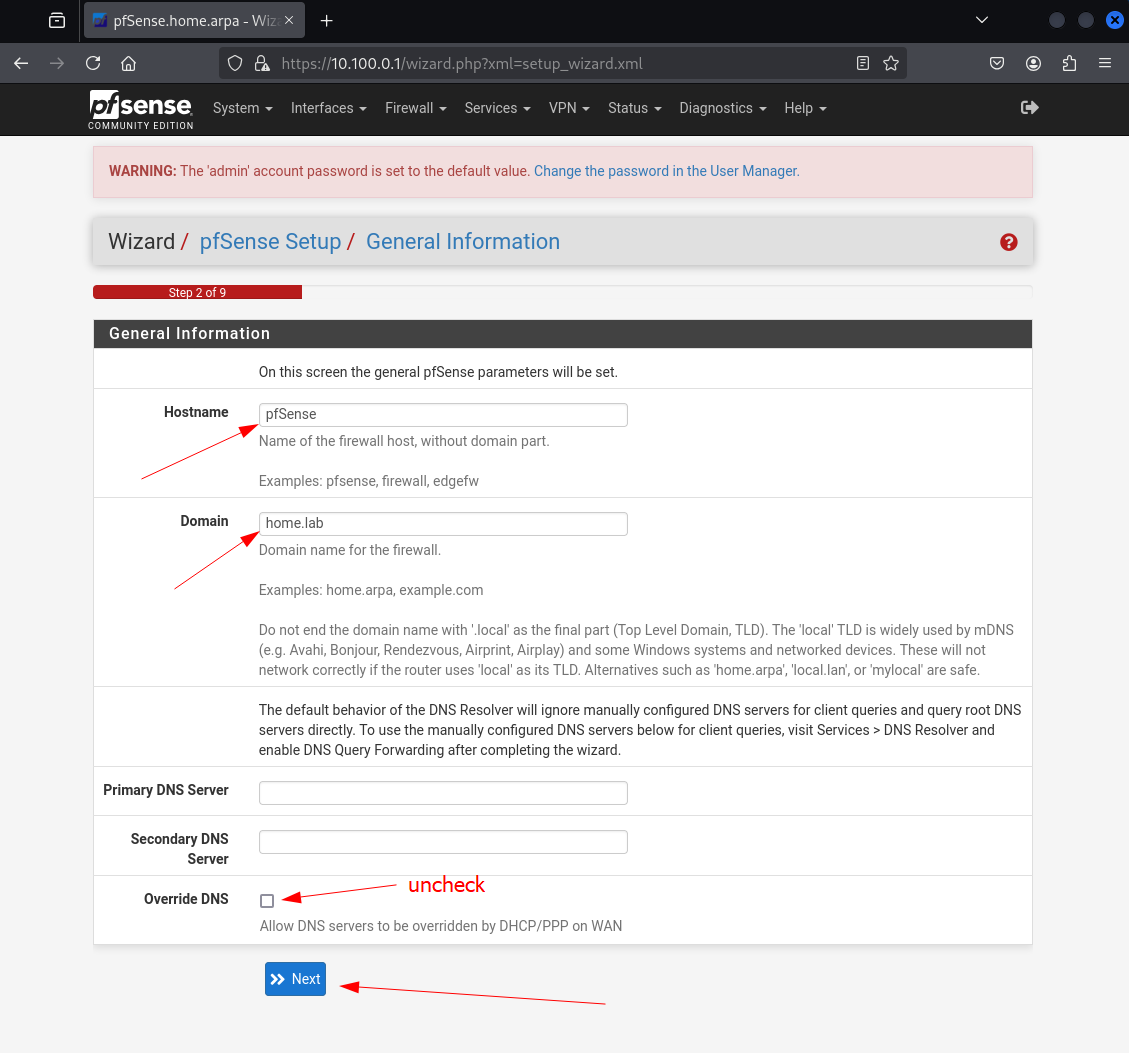The height and width of the screenshot is (1053, 1129).
Task: Click into the Domain field
Action: (443, 524)
